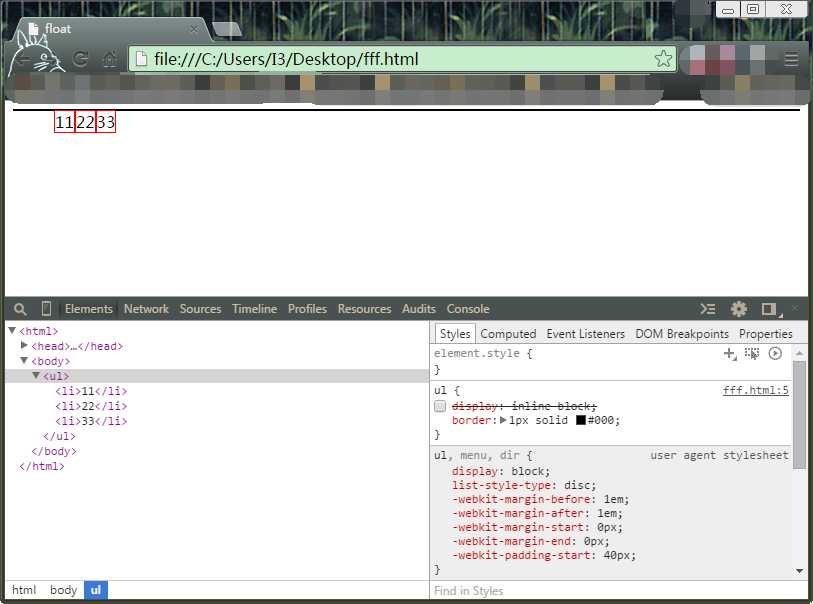Click the 'display: block;' declaration
The width and height of the screenshot is (813, 604).
coord(501,472)
